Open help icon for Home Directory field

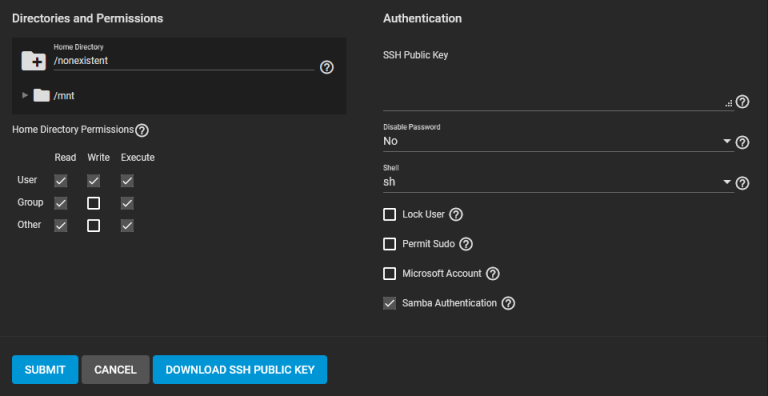pos(327,67)
